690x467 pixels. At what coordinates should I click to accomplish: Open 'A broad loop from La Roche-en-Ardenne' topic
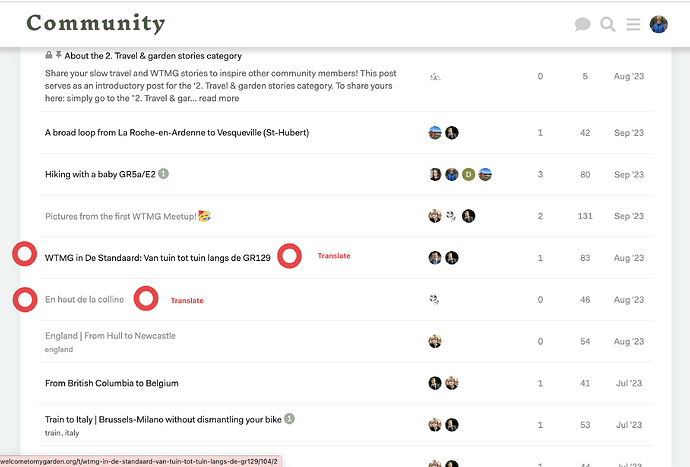[x=177, y=132]
